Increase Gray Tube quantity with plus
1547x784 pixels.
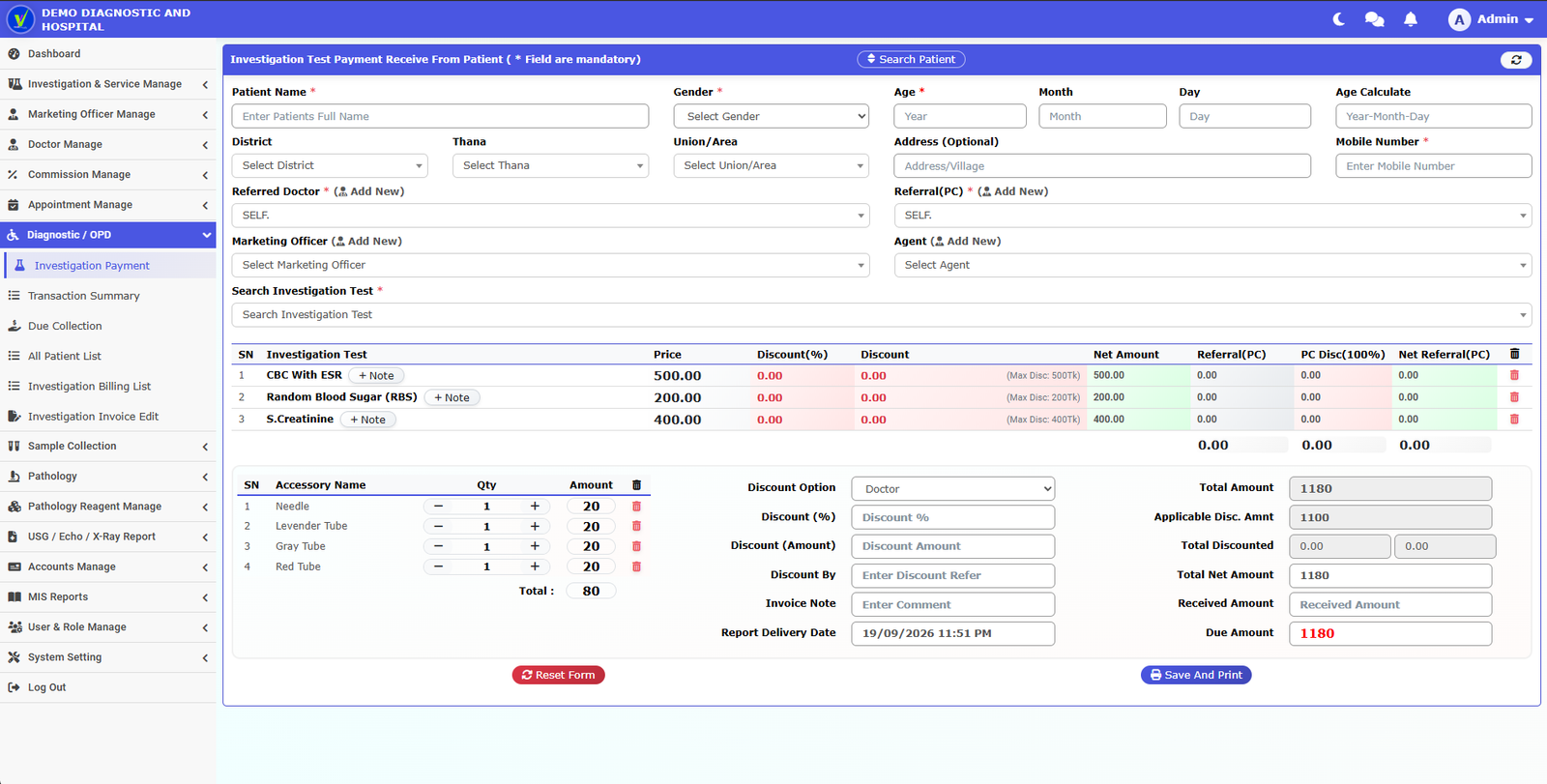pos(535,546)
